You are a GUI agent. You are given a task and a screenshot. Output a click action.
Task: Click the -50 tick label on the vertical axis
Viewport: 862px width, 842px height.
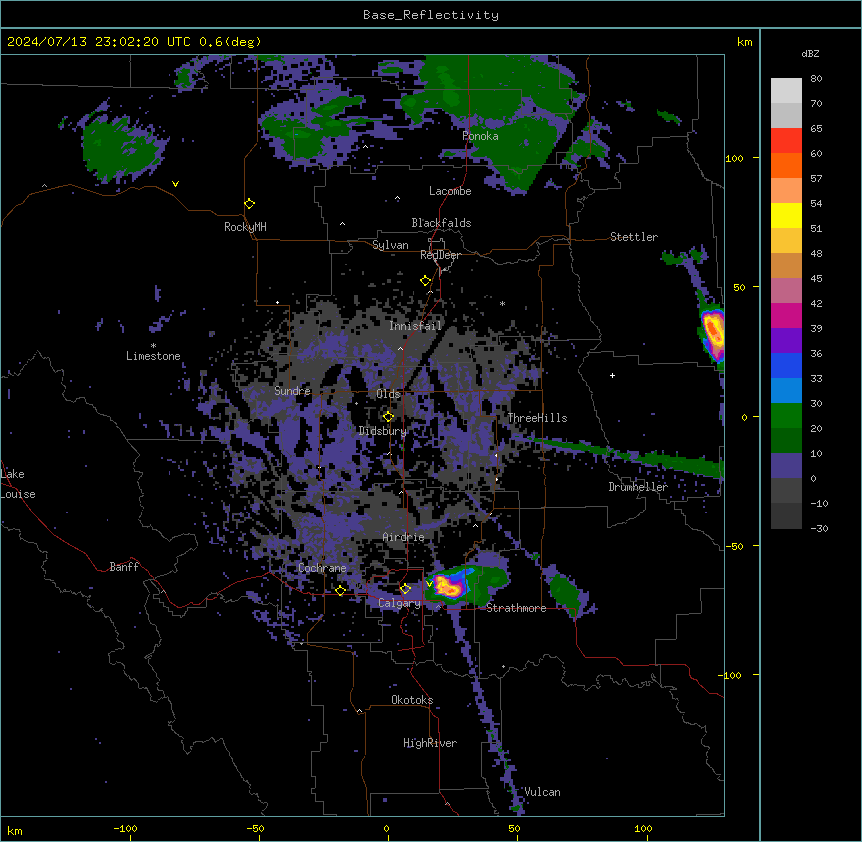734,546
